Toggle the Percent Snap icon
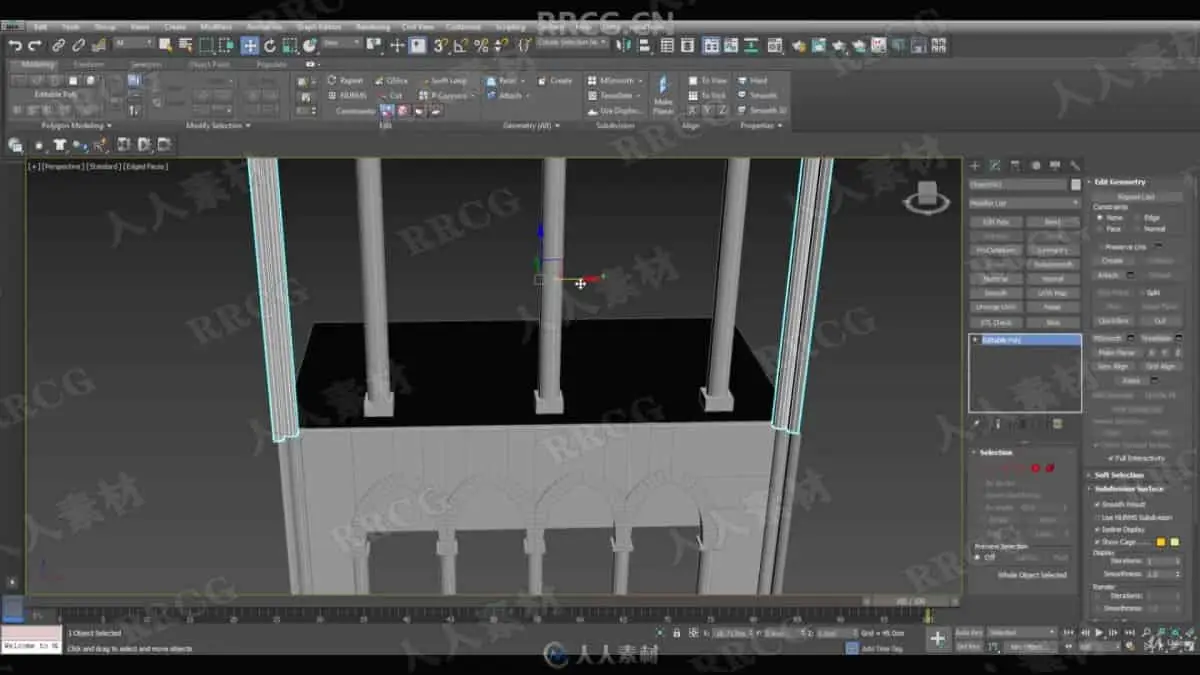This screenshot has width=1200, height=675. (481, 45)
